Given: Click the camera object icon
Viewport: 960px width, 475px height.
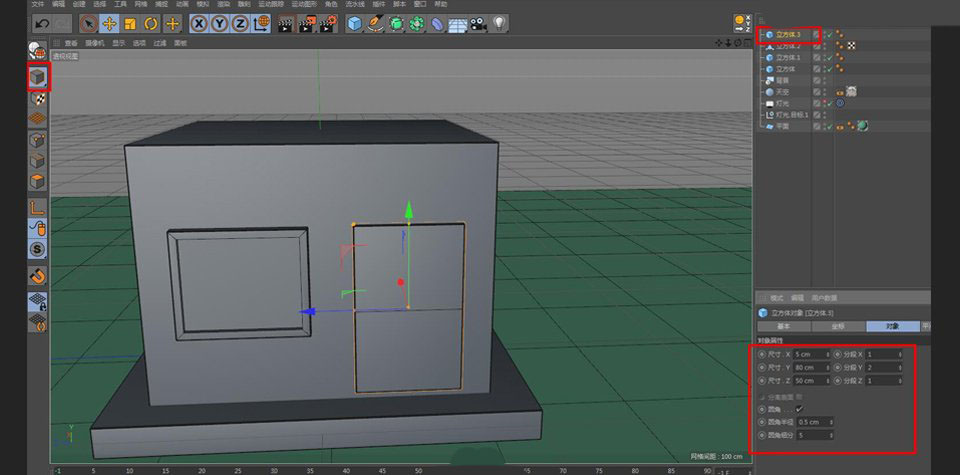Looking at the screenshot, I should coord(477,22).
